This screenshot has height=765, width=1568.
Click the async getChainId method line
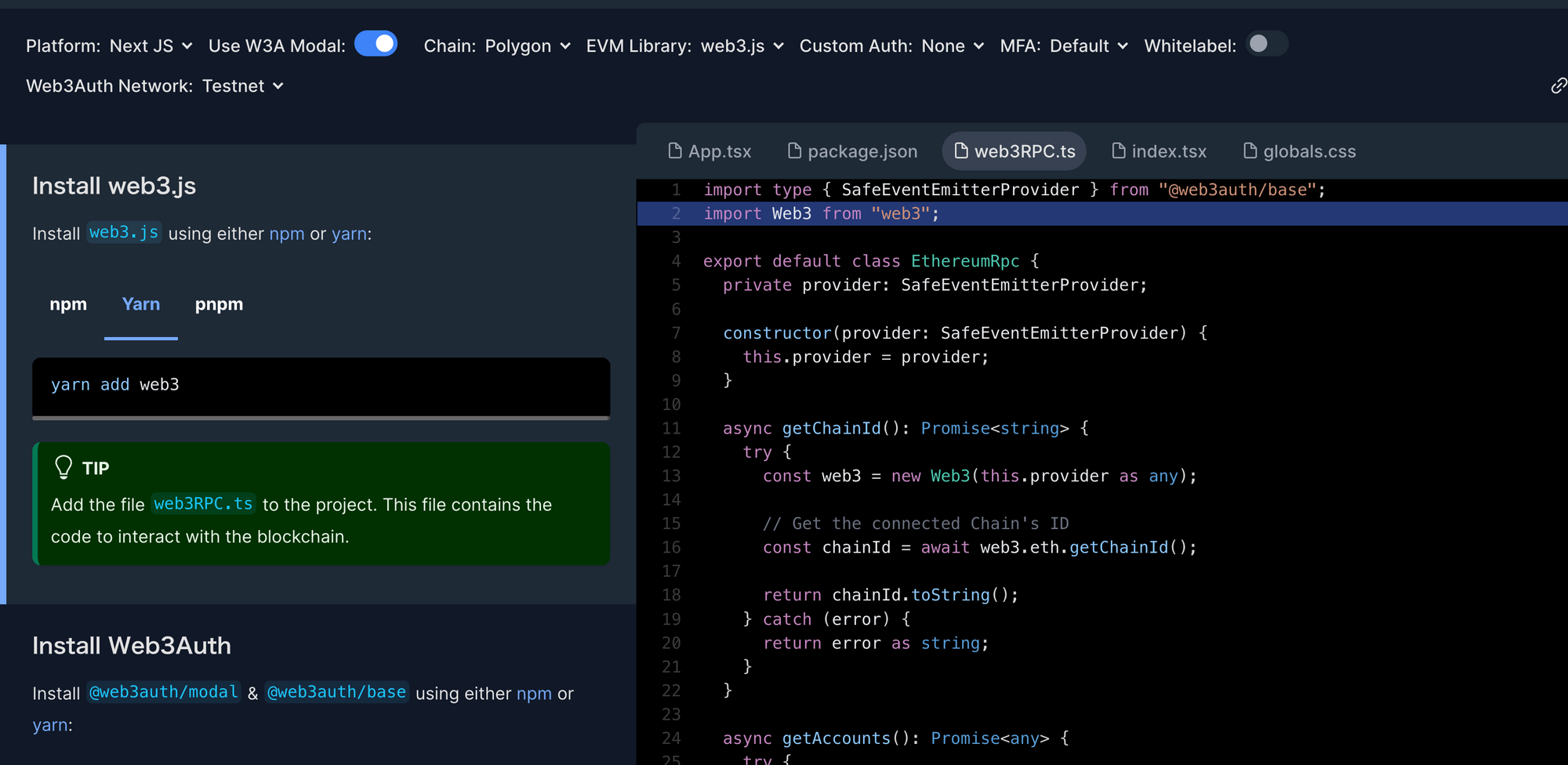[x=906, y=428]
